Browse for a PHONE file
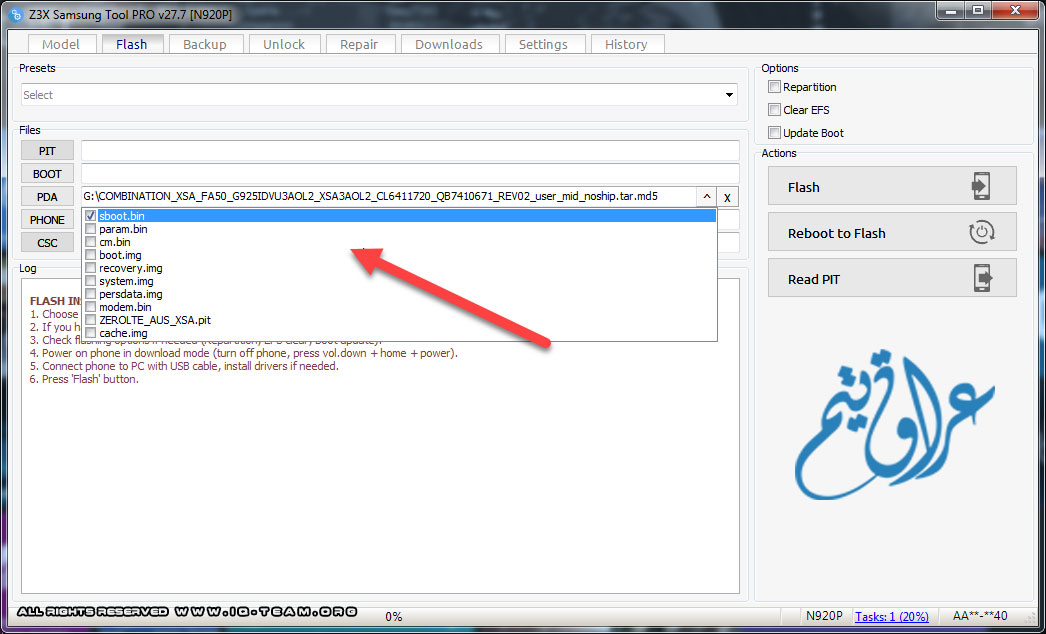Viewport: 1046px width, 634px height. click(47, 220)
